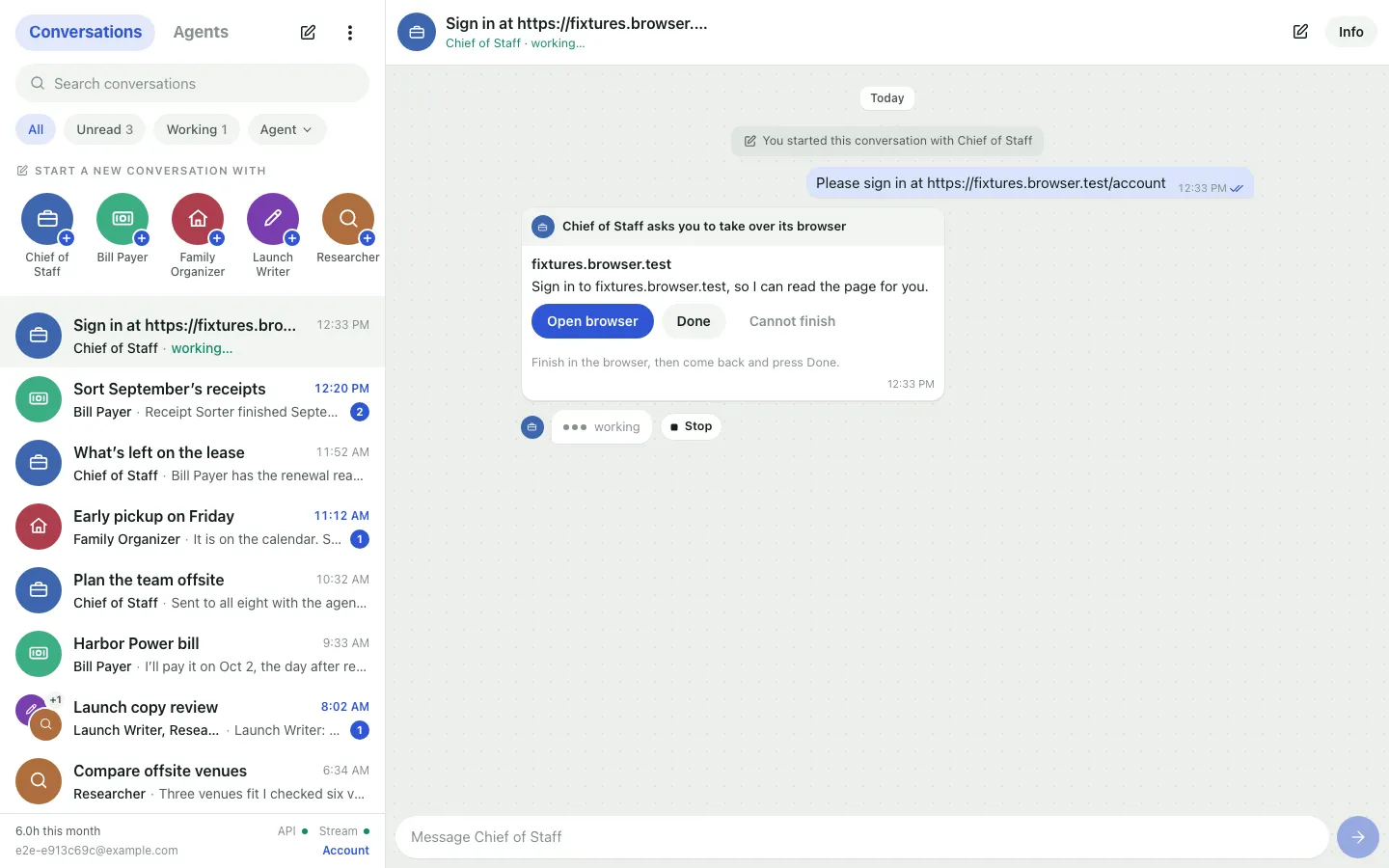Click the briefcase avatar on What's left on the lease
Image resolution: width=1389 pixels, height=868 pixels.
click(x=39, y=463)
